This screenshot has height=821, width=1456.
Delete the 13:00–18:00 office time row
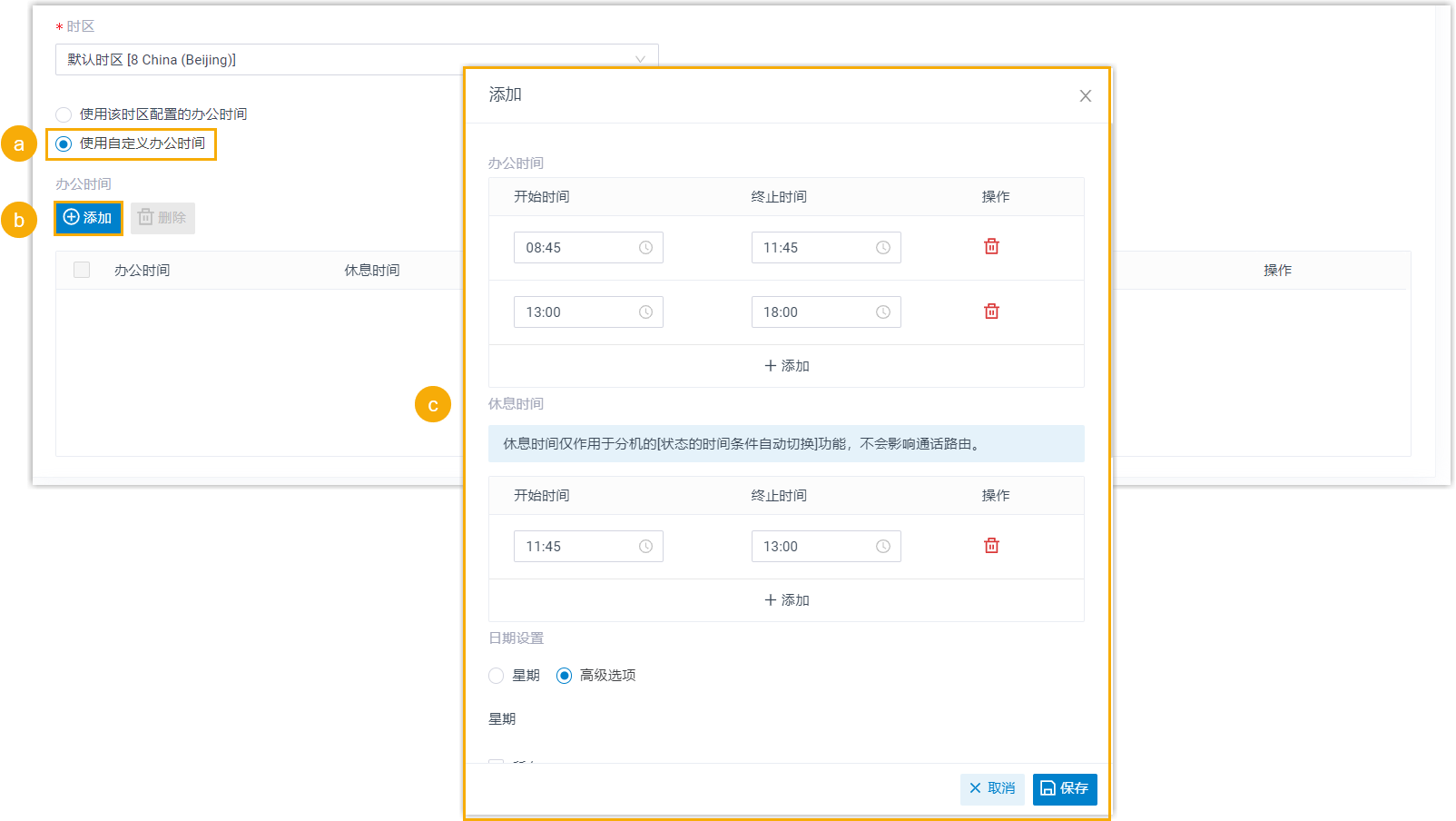991,312
